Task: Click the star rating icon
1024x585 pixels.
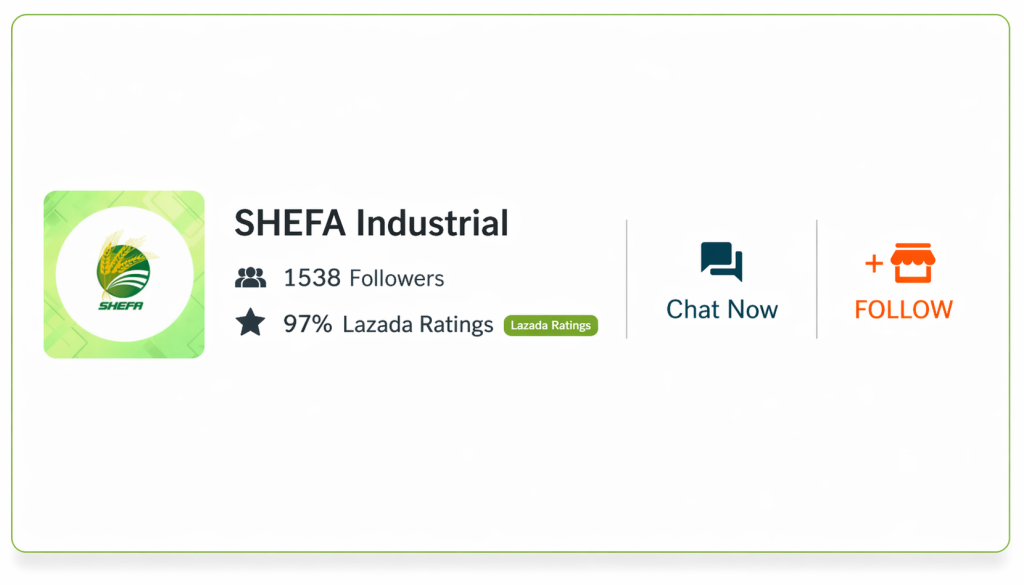Action: click(250, 323)
